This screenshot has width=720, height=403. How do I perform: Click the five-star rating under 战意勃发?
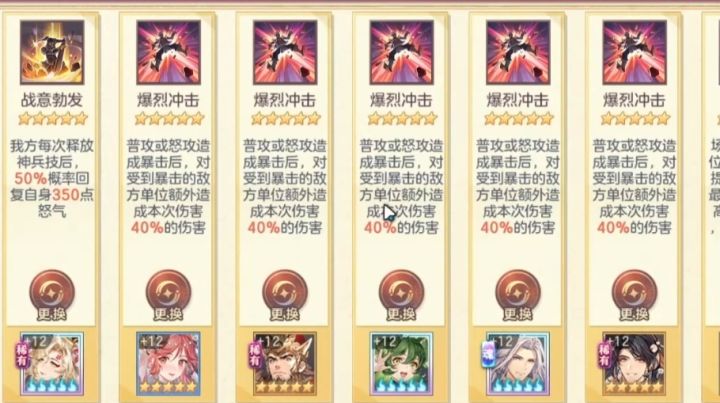52,119
